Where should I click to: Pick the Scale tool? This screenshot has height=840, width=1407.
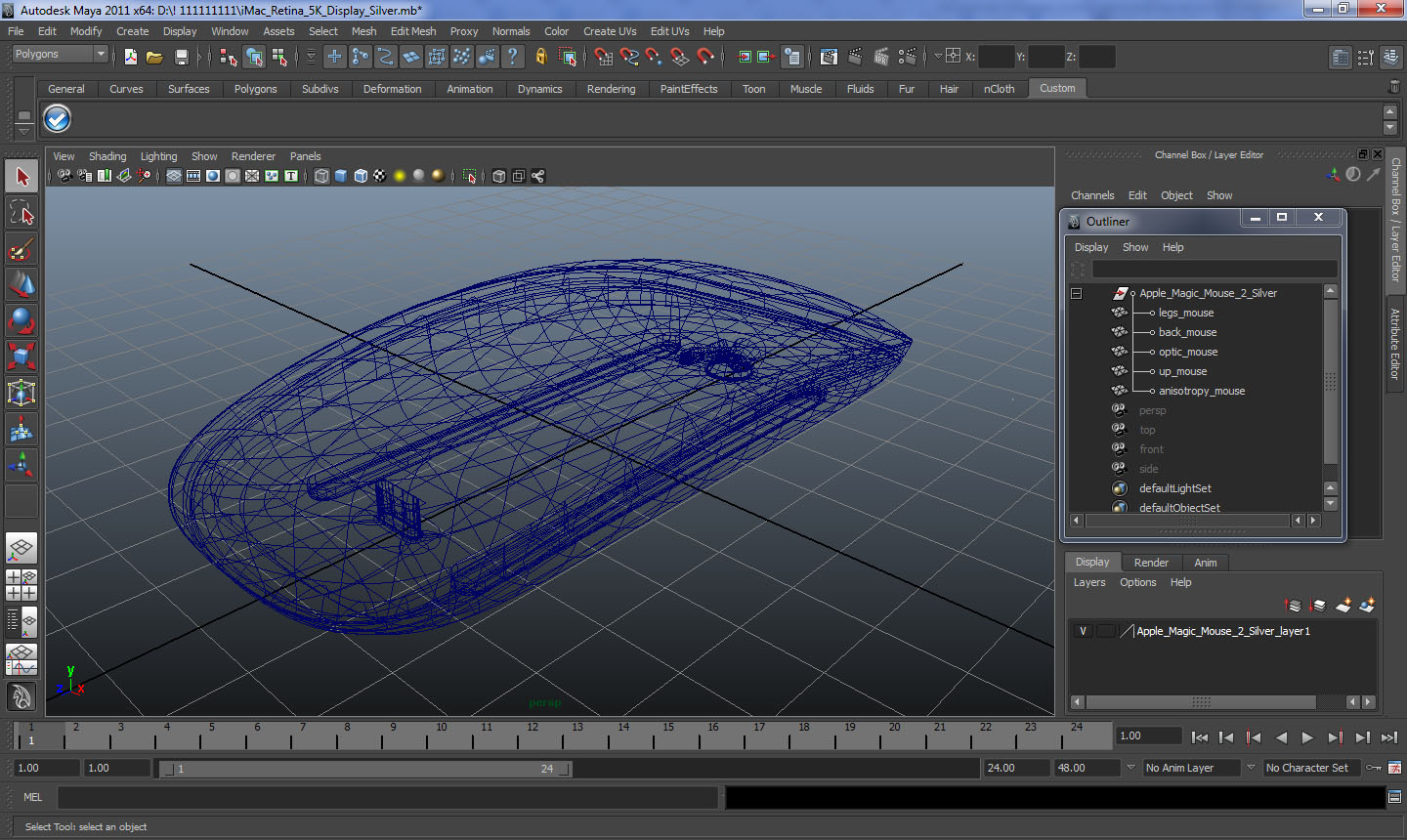tap(21, 356)
